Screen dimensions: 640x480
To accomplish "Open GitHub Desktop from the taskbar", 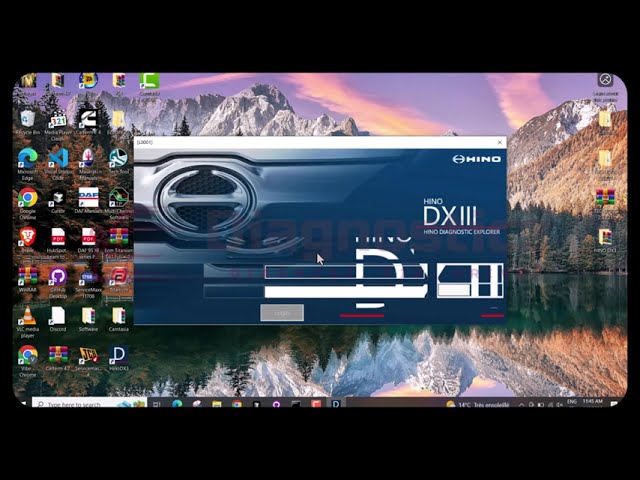I will (x=276, y=404).
